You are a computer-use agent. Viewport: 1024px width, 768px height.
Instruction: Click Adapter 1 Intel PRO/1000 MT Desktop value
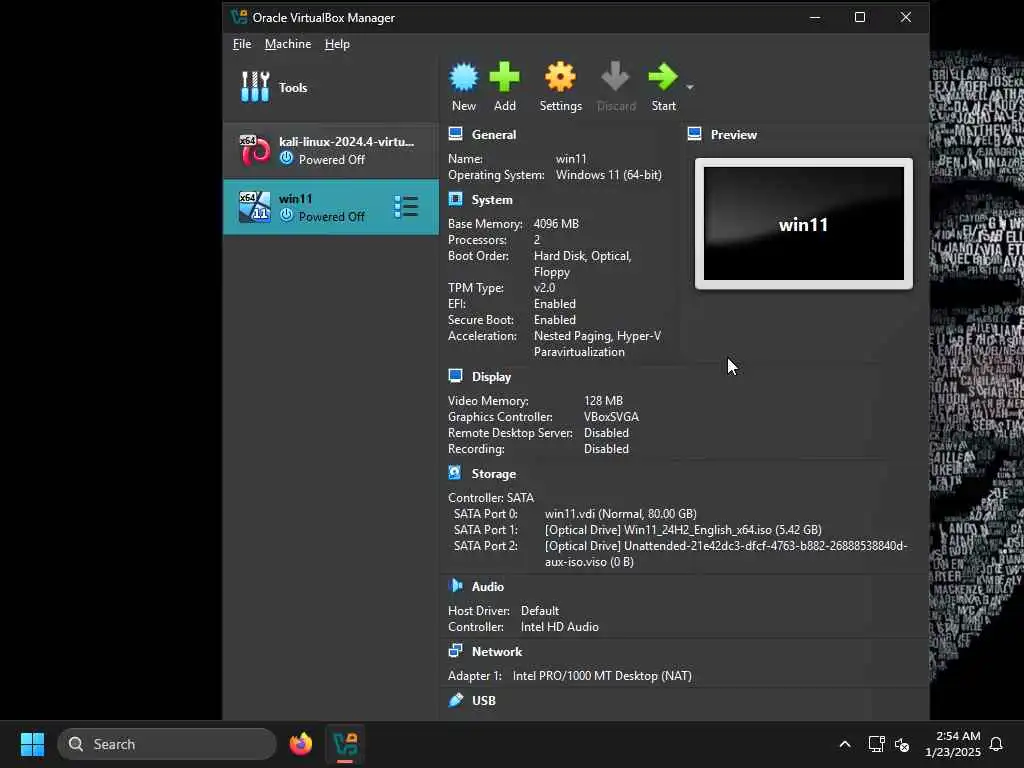(602, 676)
